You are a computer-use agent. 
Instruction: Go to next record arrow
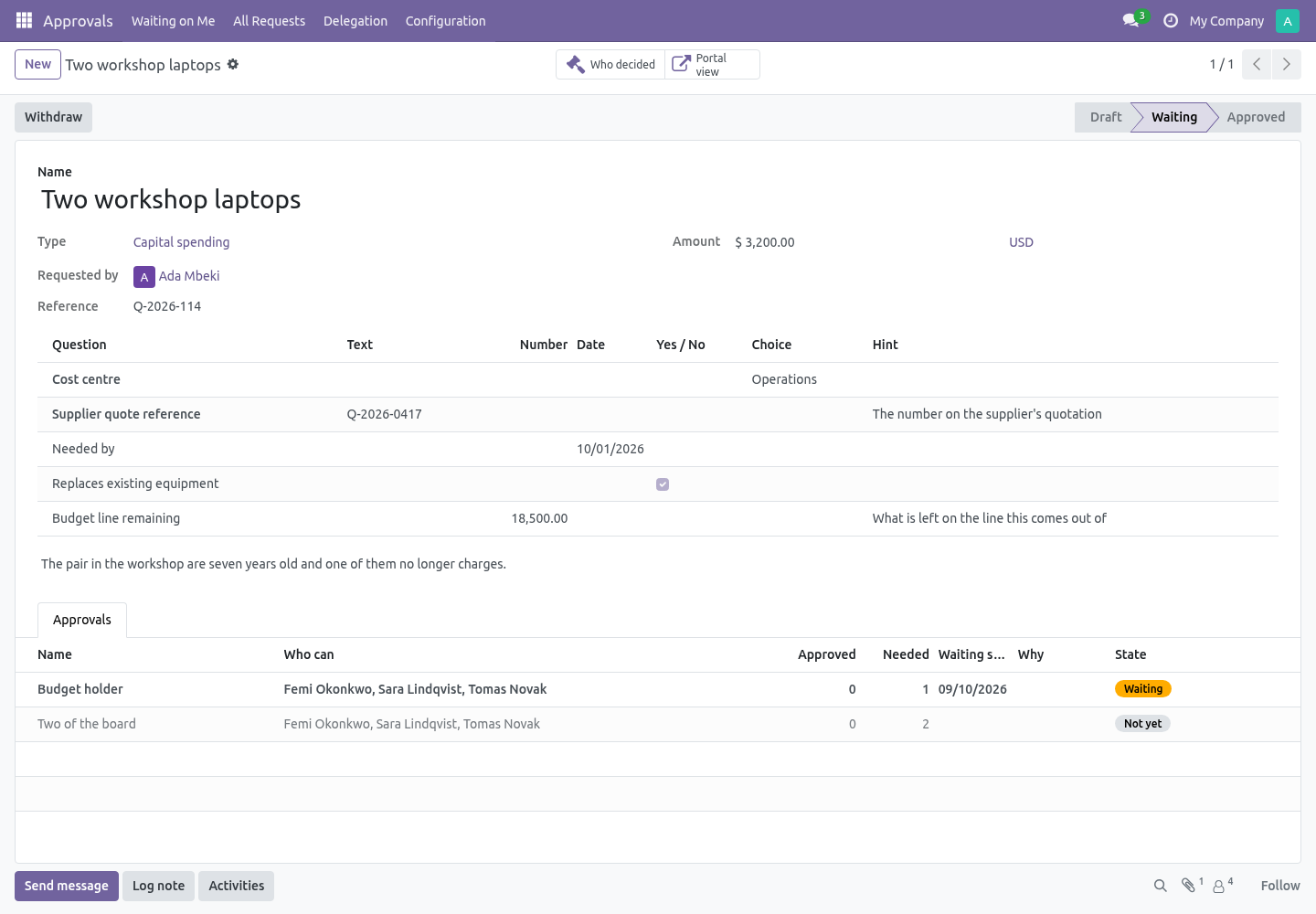(1287, 64)
